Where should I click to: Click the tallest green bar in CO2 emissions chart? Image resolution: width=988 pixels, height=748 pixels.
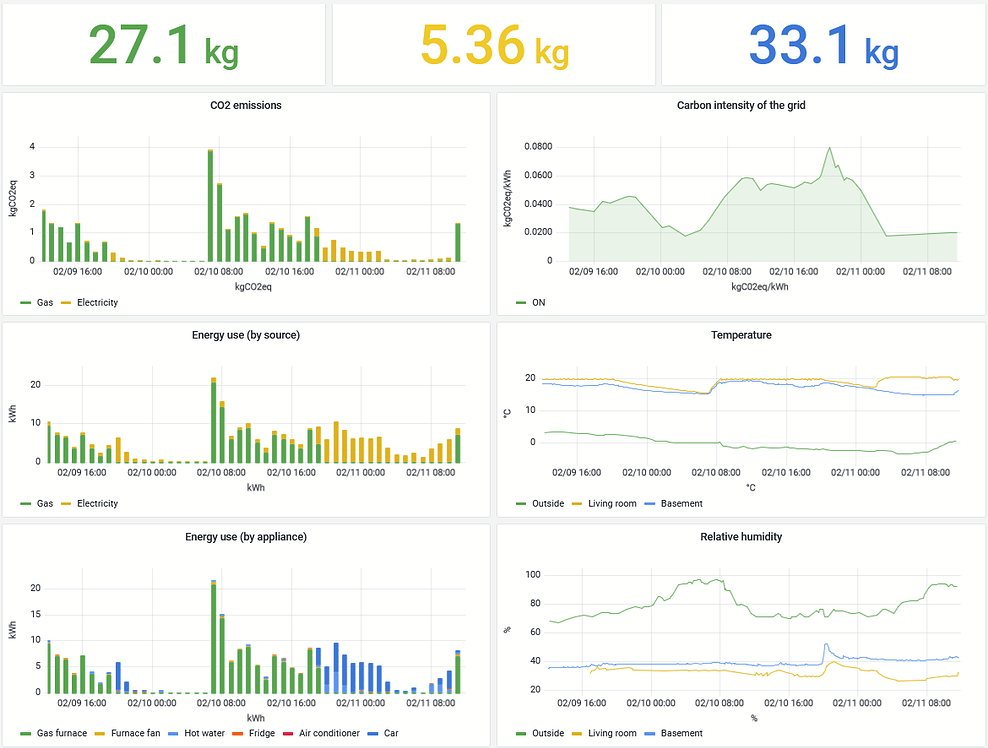[210, 200]
